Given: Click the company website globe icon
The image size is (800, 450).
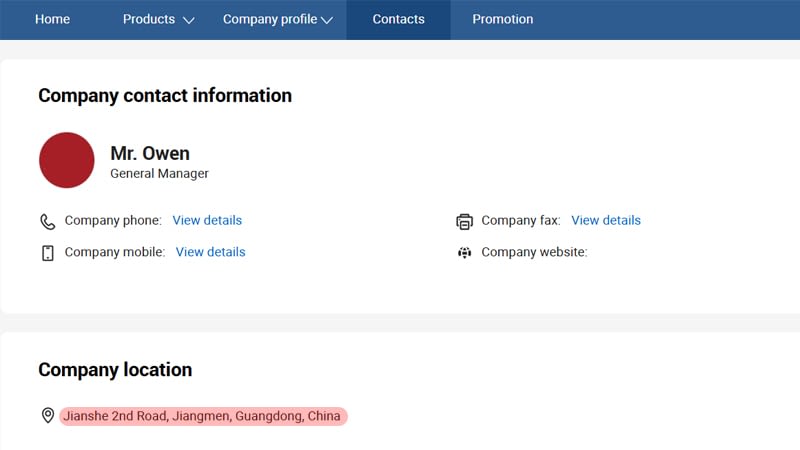Looking at the screenshot, I should coord(464,253).
